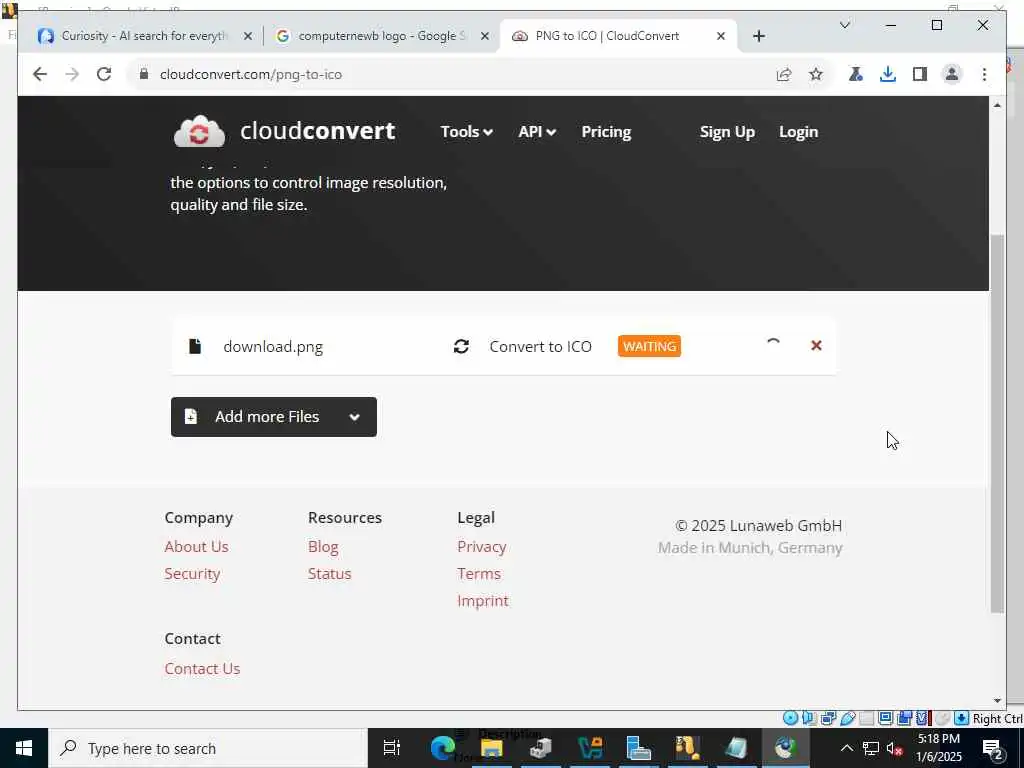The image size is (1024, 768).
Task: Open the Pricing page
Action: (606, 132)
